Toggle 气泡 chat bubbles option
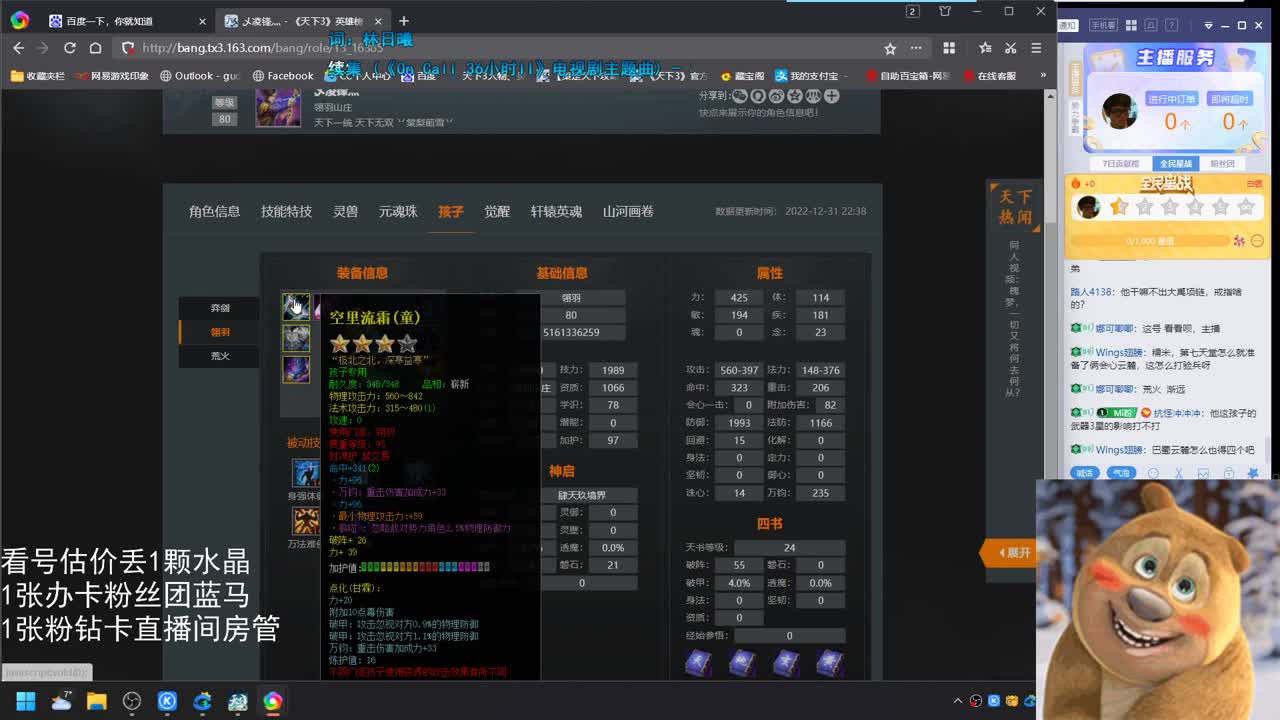Screen dimensions: 1280x720 1121,473
